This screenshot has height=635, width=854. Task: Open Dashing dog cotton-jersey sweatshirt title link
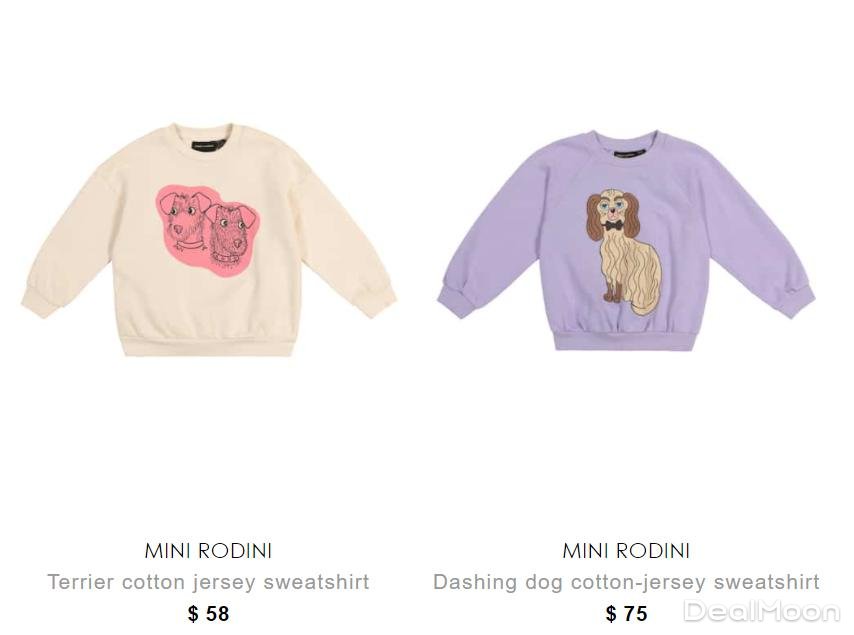click(626, 582)
